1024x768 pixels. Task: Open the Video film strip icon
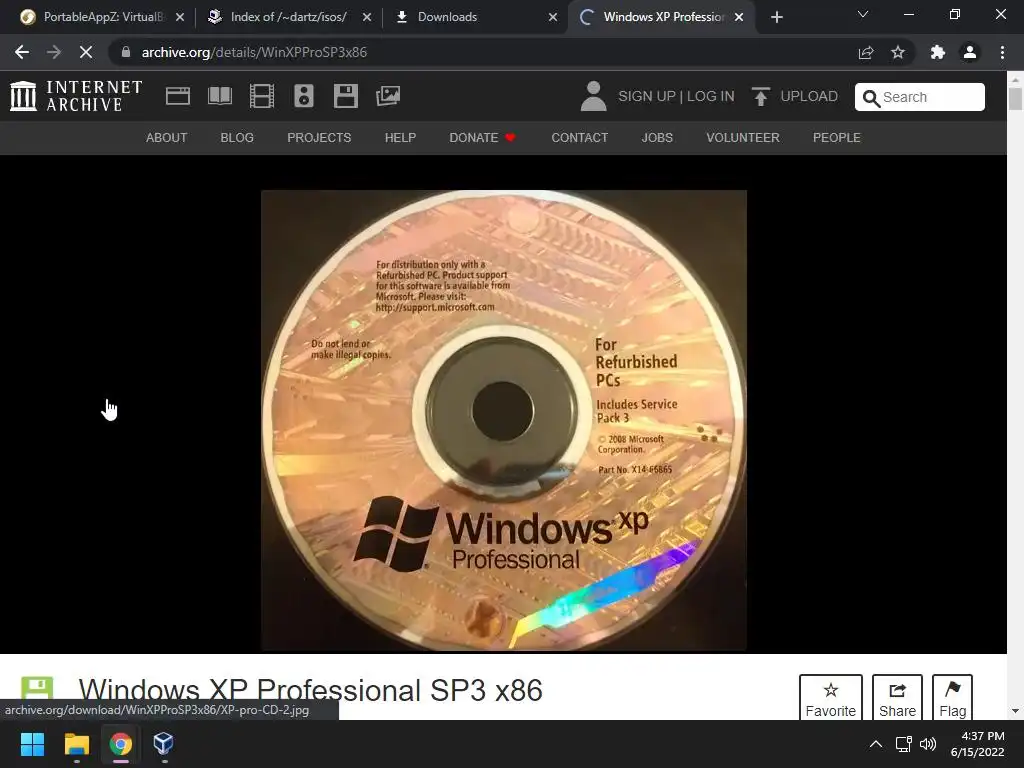click(x=262, y=96)
